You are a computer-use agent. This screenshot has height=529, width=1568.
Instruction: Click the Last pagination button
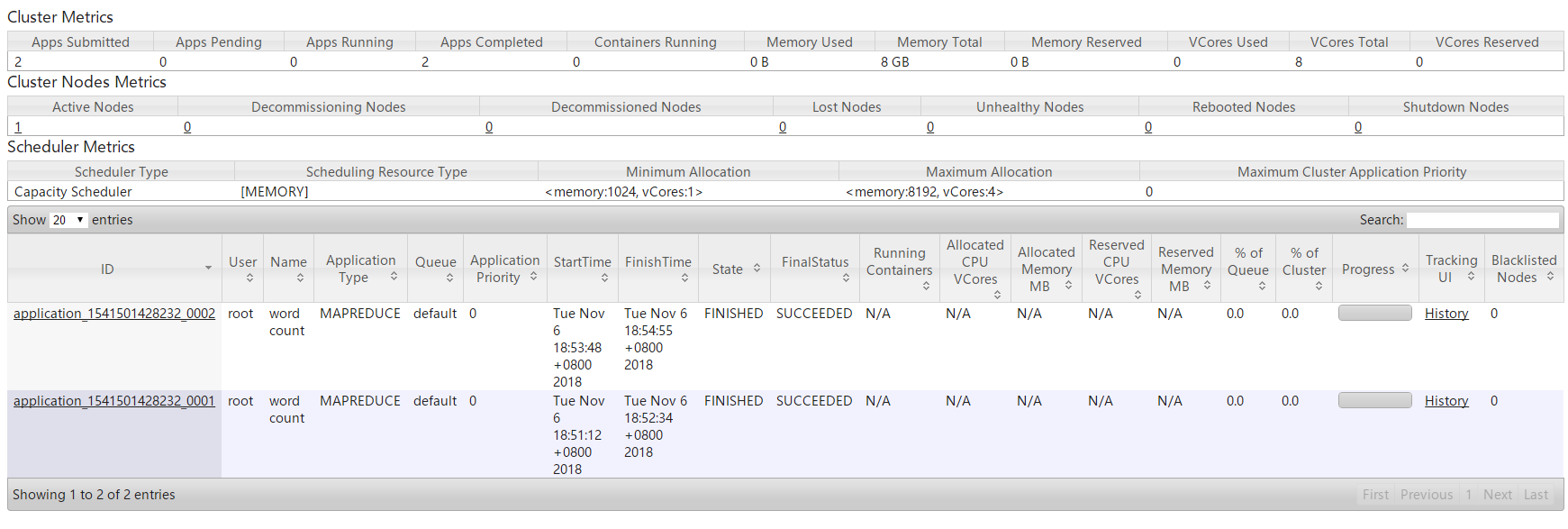(x=1536, y=495)
